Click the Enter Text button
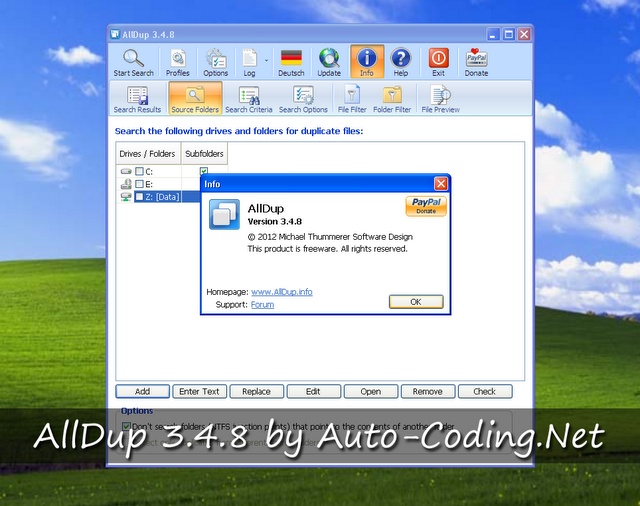 click(199, 391)
